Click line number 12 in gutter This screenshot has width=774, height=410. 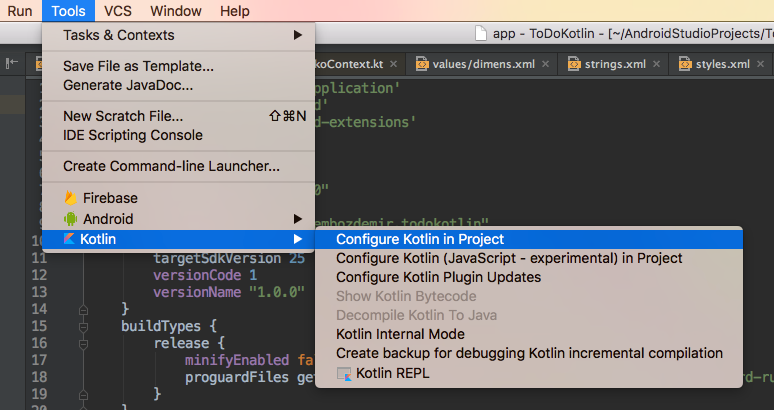pos(39,275)
